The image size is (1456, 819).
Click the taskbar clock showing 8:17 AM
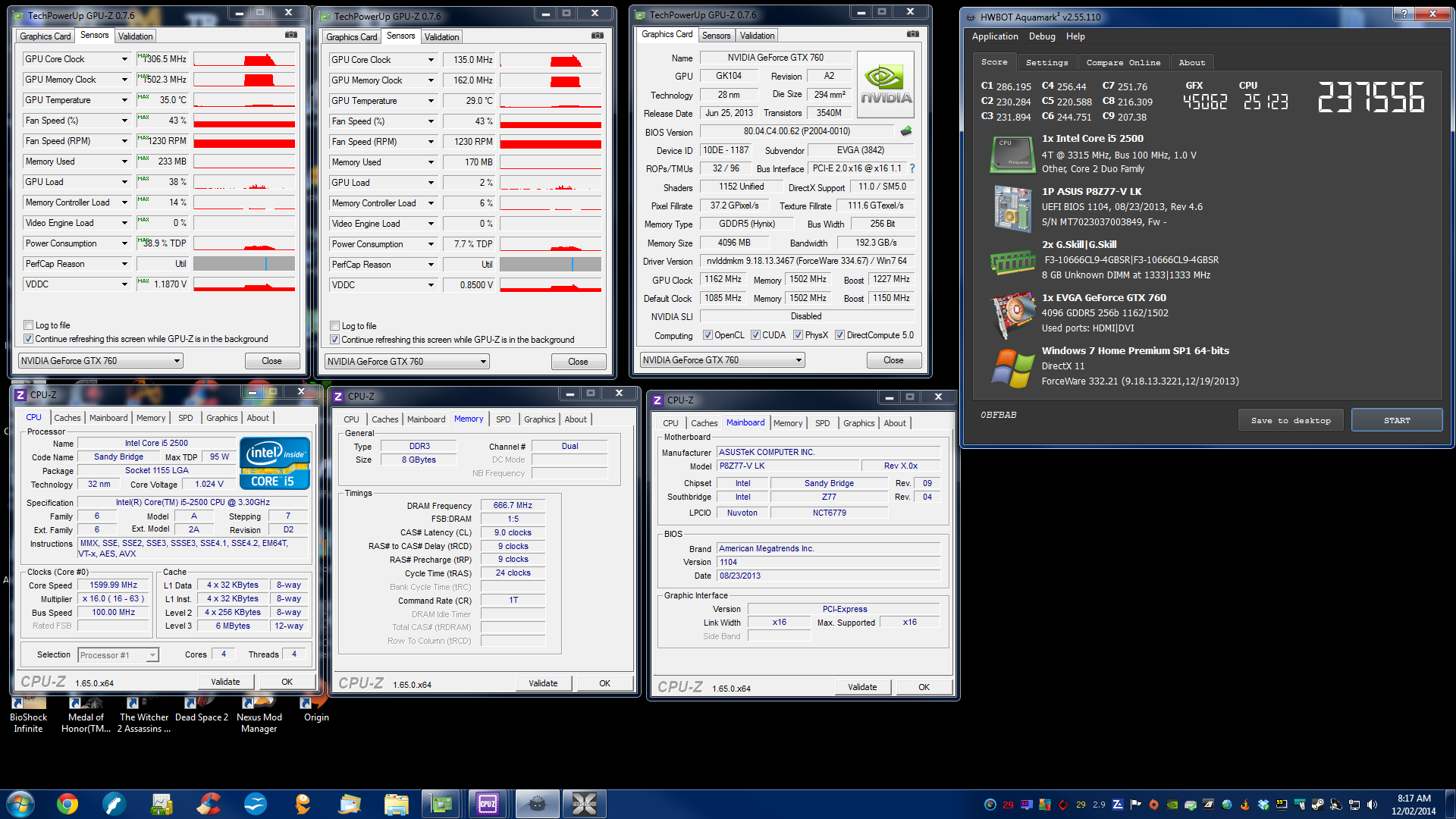1414,805
